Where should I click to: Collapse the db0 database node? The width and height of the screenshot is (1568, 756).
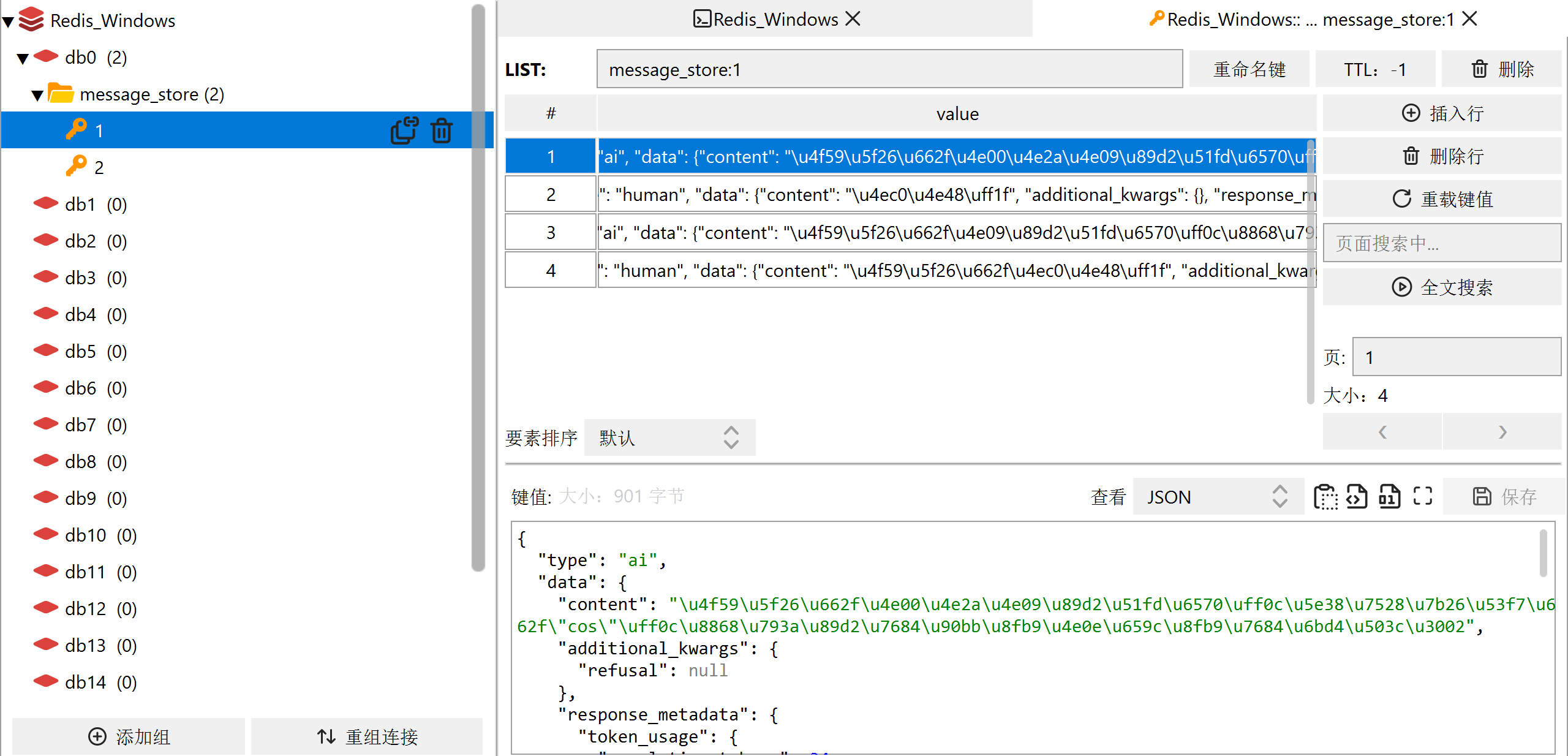[23, 58]
